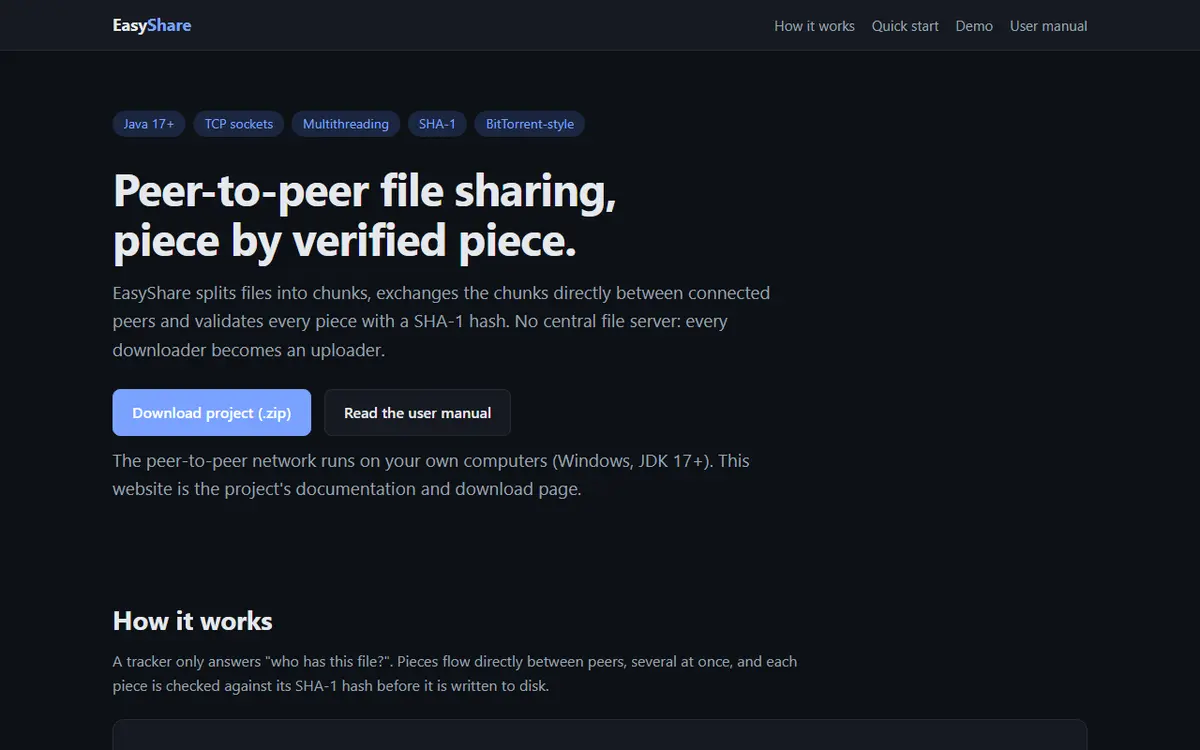Click the Download project (.zip) button
Viewport: 1200px width, 750px height.
click(x=212, y=412)
